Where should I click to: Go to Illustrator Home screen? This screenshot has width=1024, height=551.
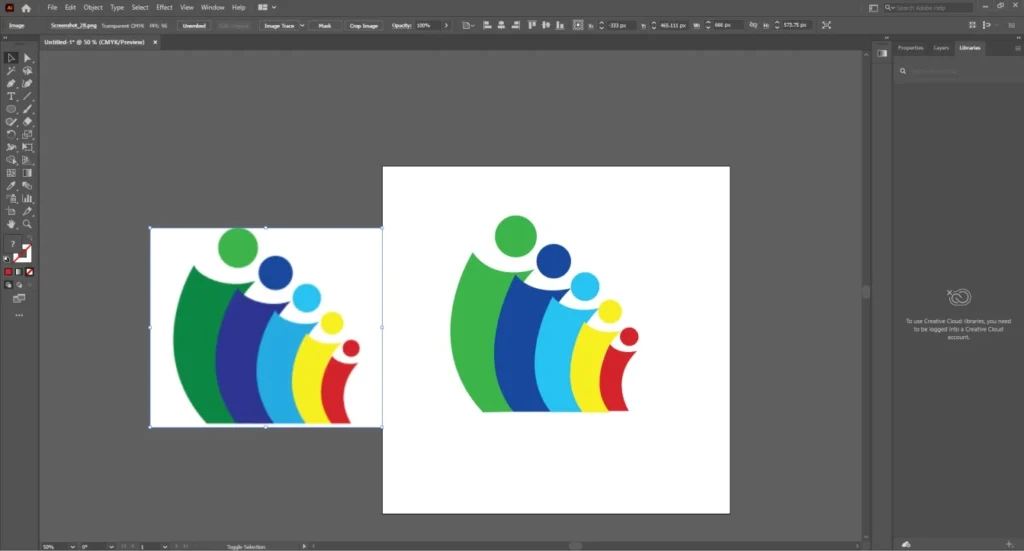(26, 8)
